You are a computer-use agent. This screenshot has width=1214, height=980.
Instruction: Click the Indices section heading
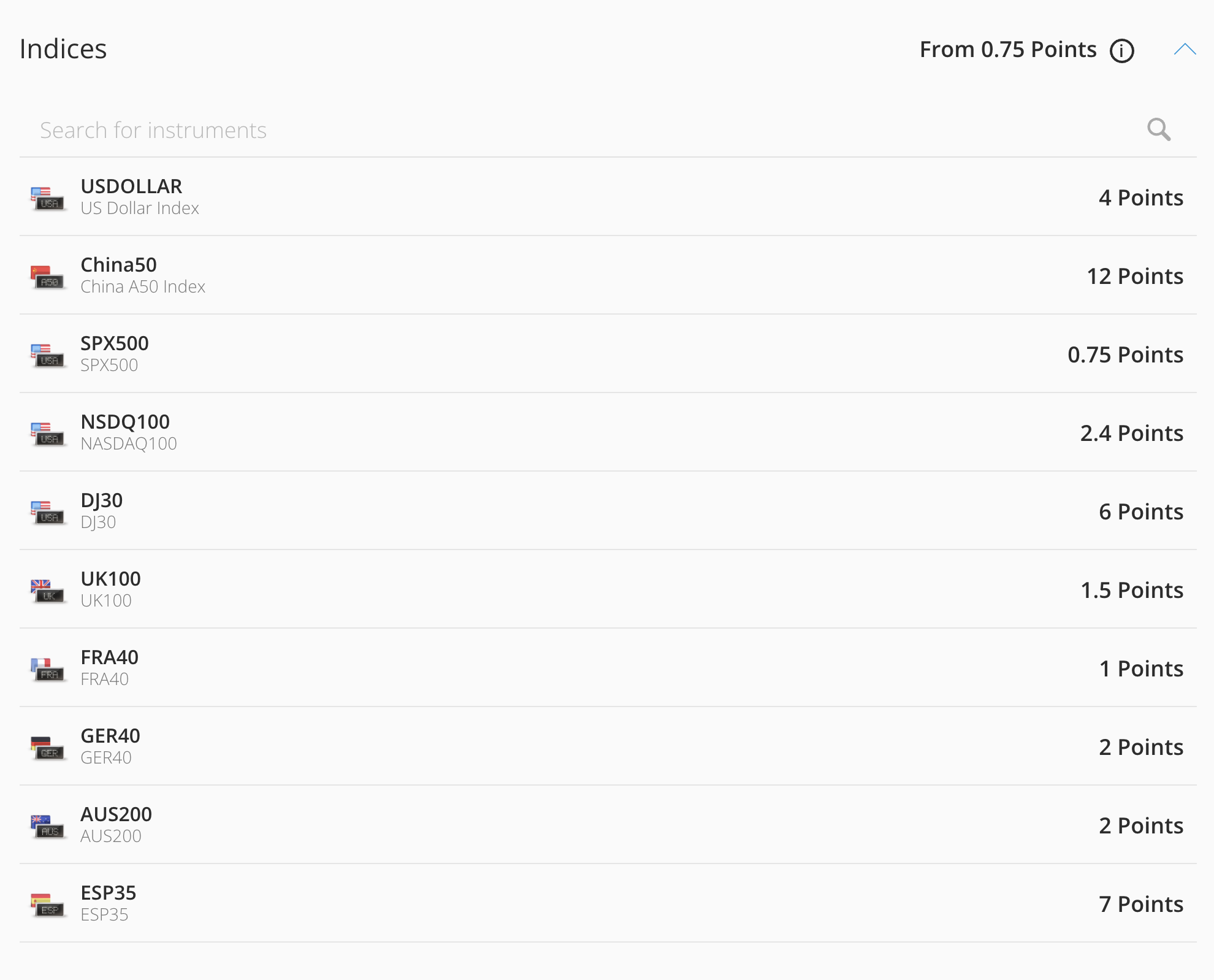point(63,49)
